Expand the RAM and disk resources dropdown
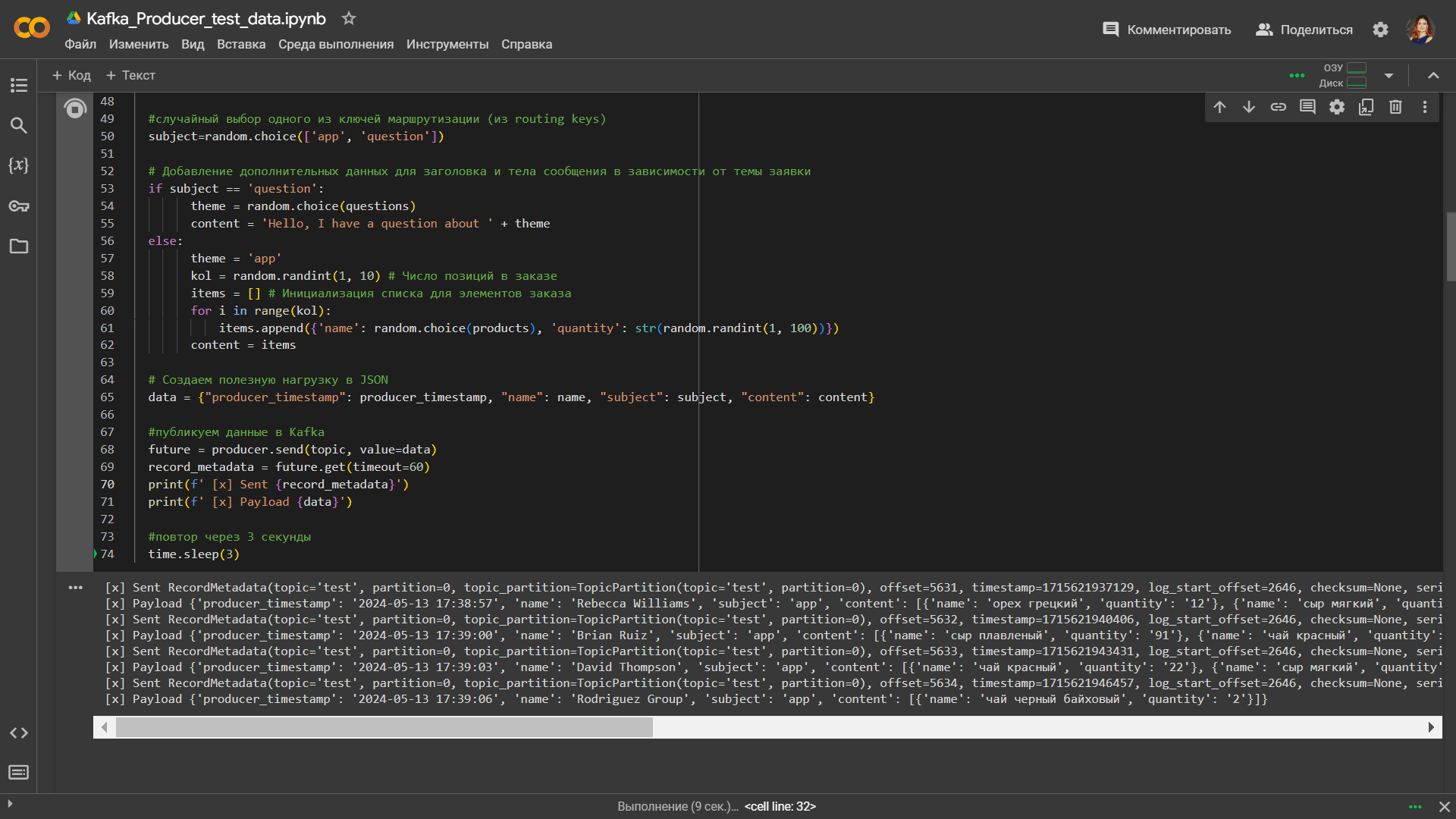The height and width of the screenshot is (819, 1456). 1389,75
